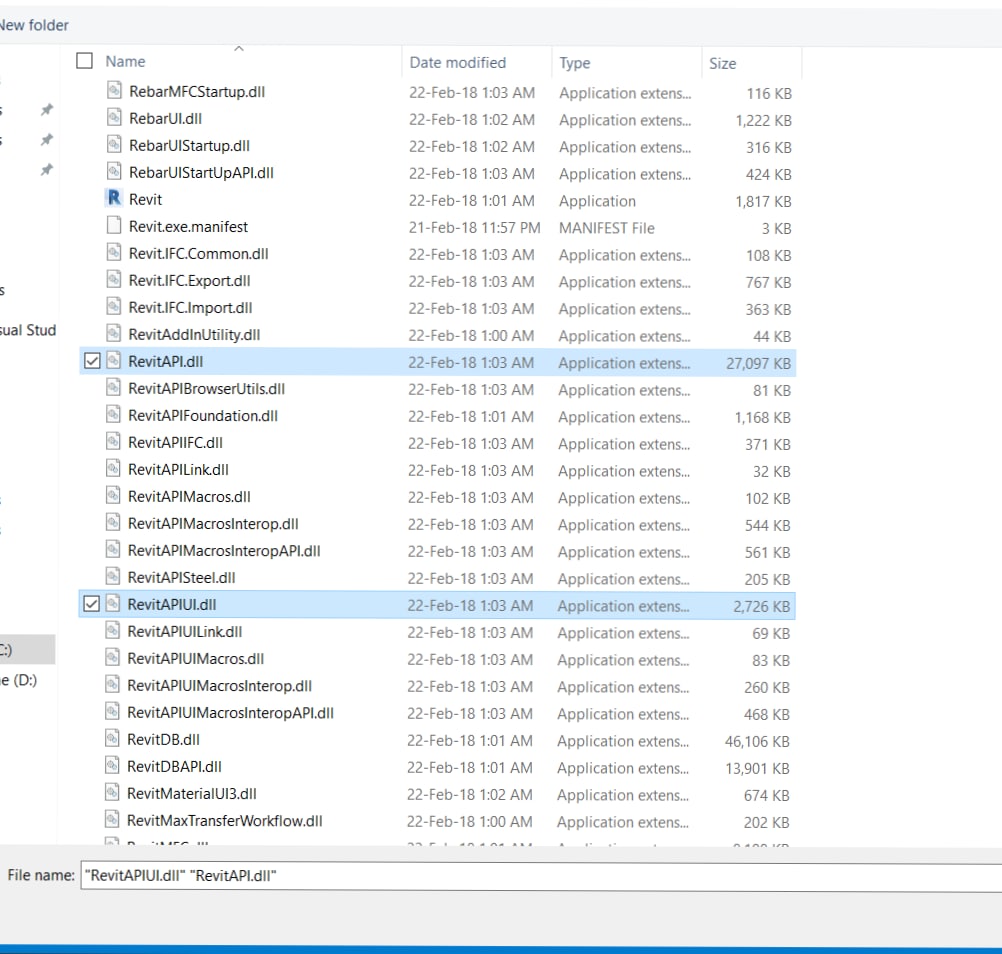Sort files by the Type column

(575, 63)
